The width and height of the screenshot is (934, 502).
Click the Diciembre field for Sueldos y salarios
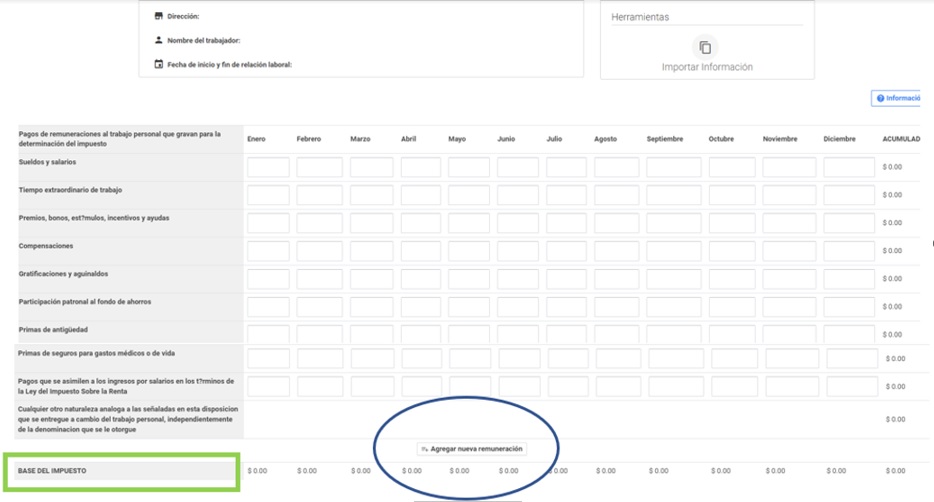(x=848, y=167)
